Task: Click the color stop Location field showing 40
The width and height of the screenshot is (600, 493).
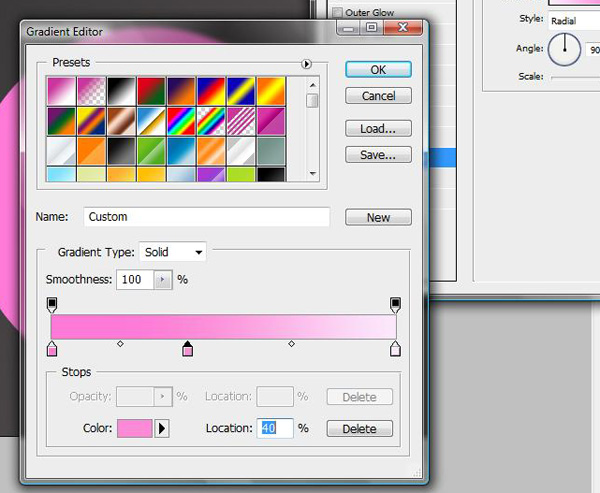Action: point(275,428)
